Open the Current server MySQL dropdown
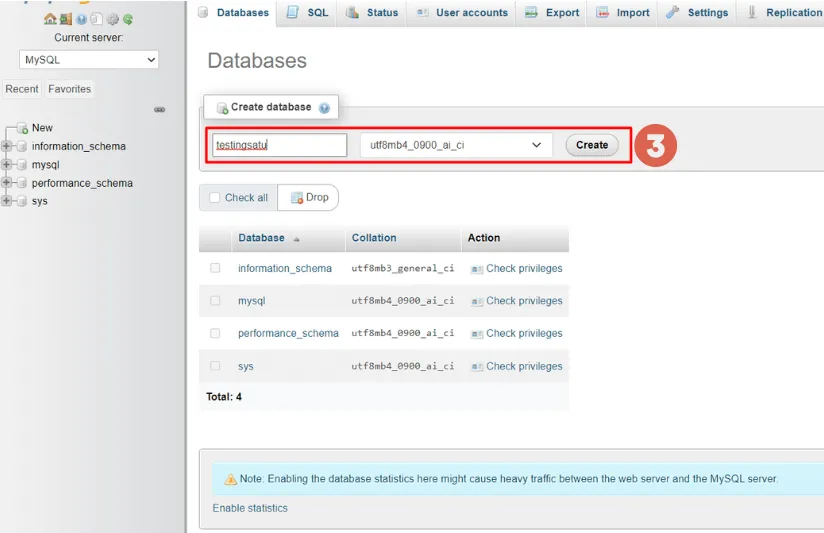 point(89,59)
